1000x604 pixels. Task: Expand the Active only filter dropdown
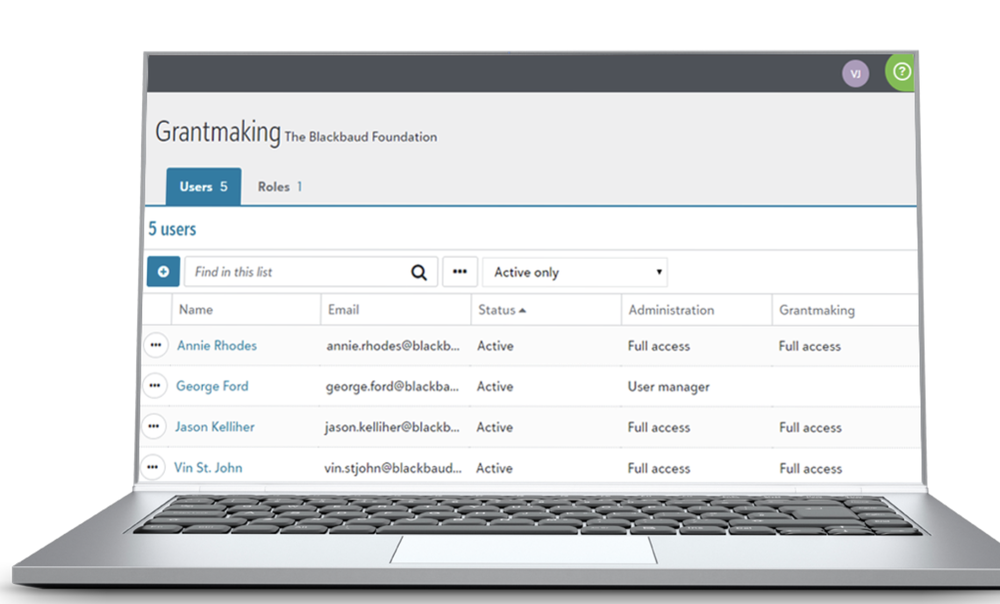[575, 272]
